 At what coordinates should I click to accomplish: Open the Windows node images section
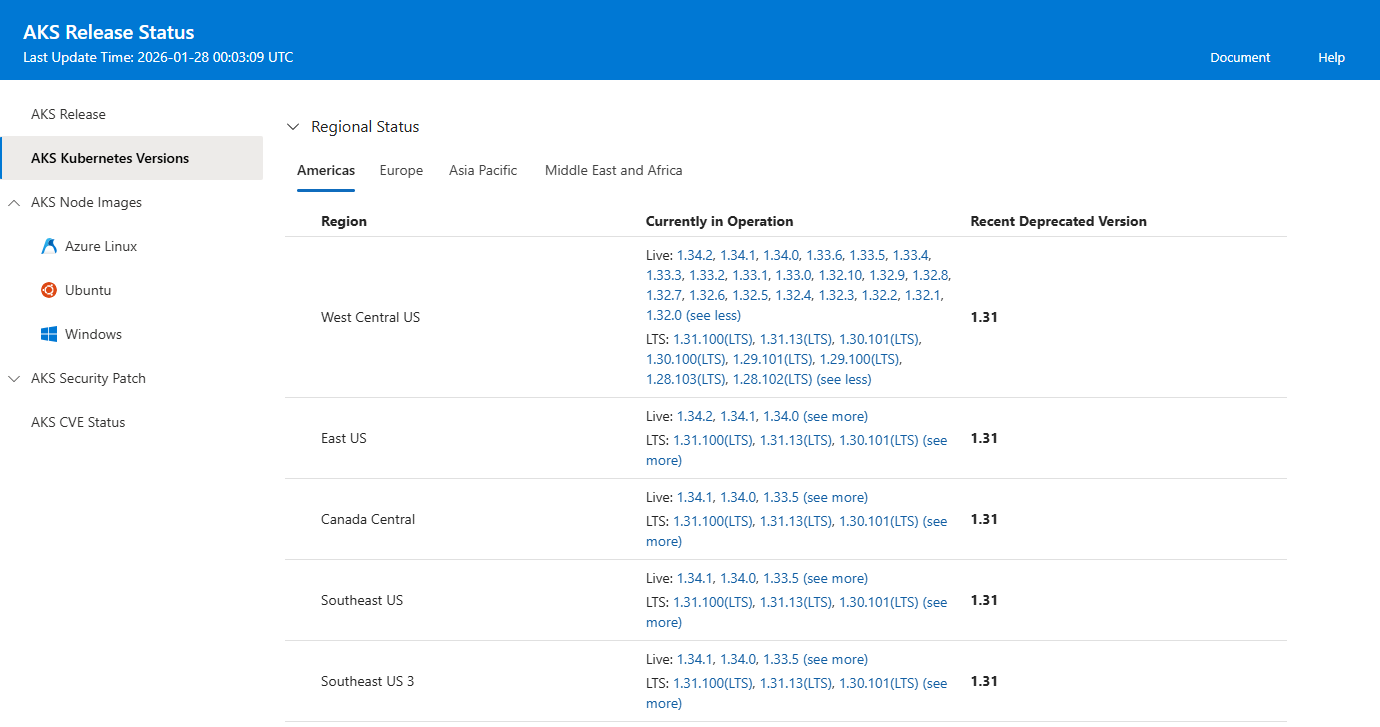[x=48, y=333]
